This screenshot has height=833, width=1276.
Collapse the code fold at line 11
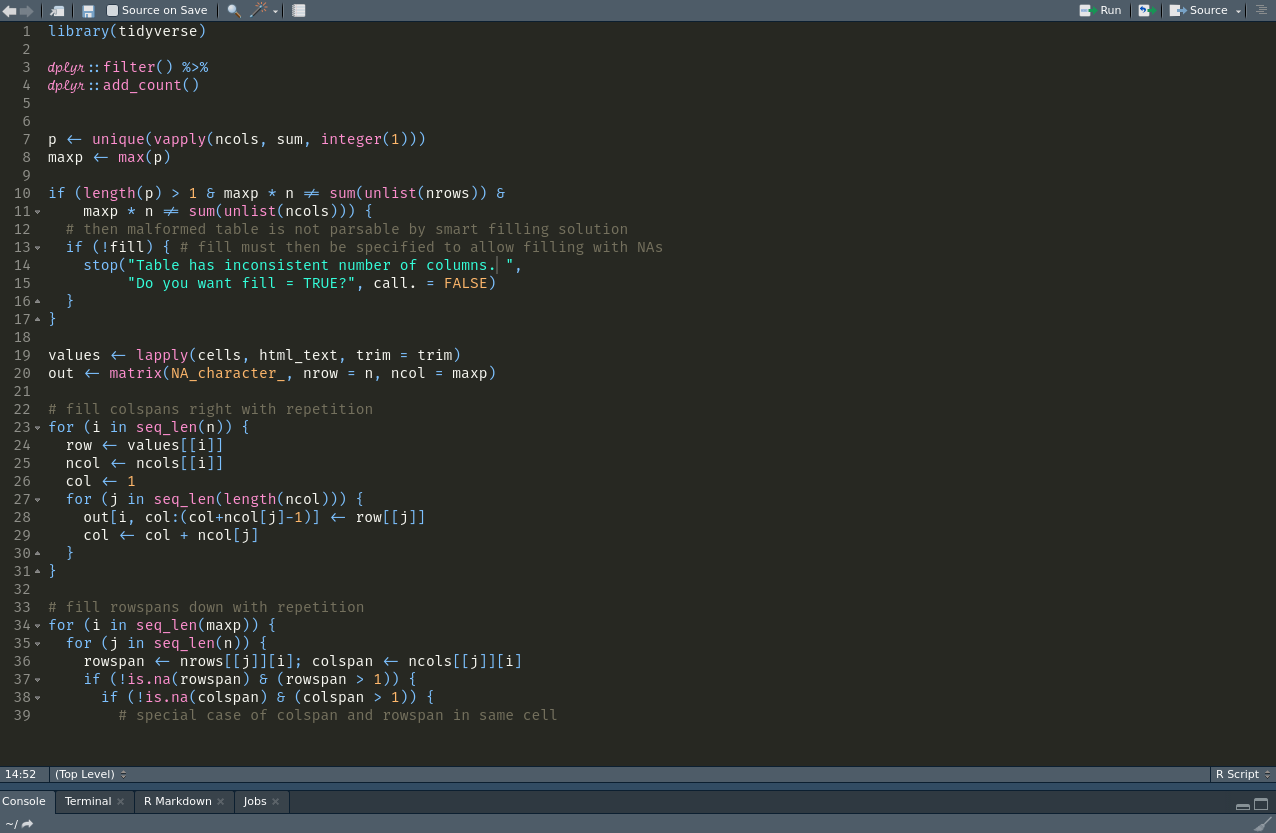coord(38,212)
